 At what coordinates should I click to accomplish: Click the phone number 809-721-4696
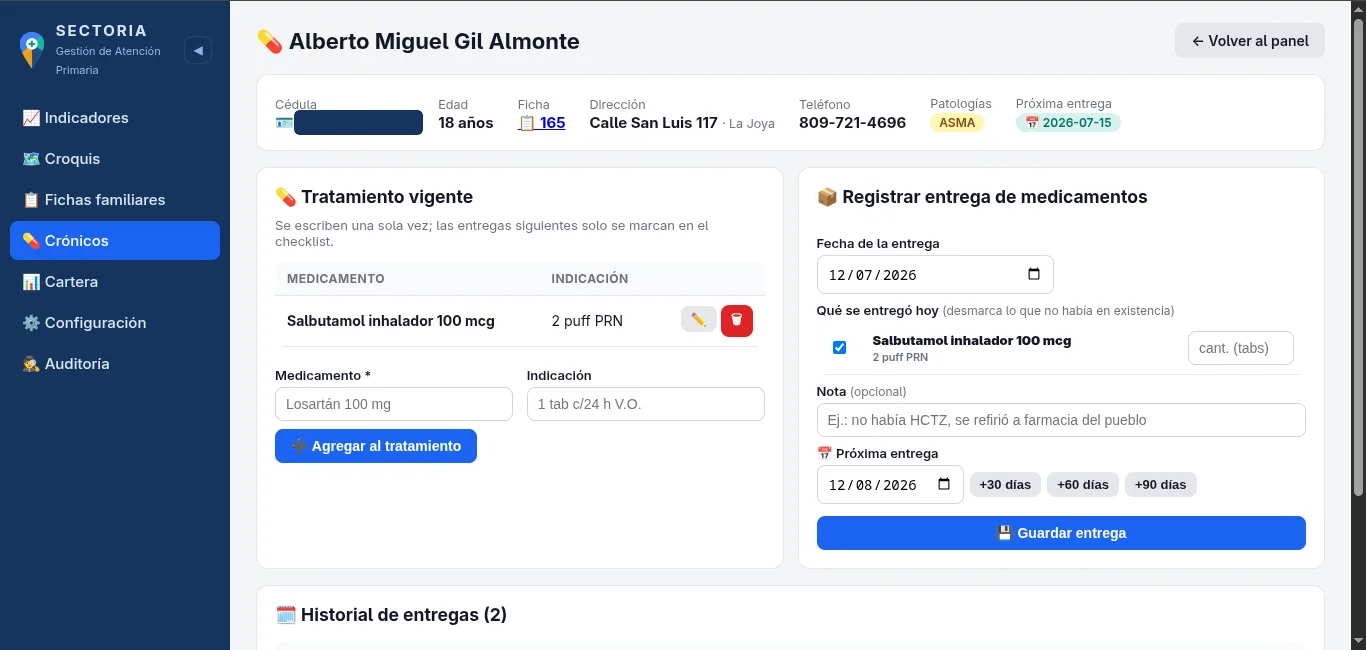click(852, 123)
